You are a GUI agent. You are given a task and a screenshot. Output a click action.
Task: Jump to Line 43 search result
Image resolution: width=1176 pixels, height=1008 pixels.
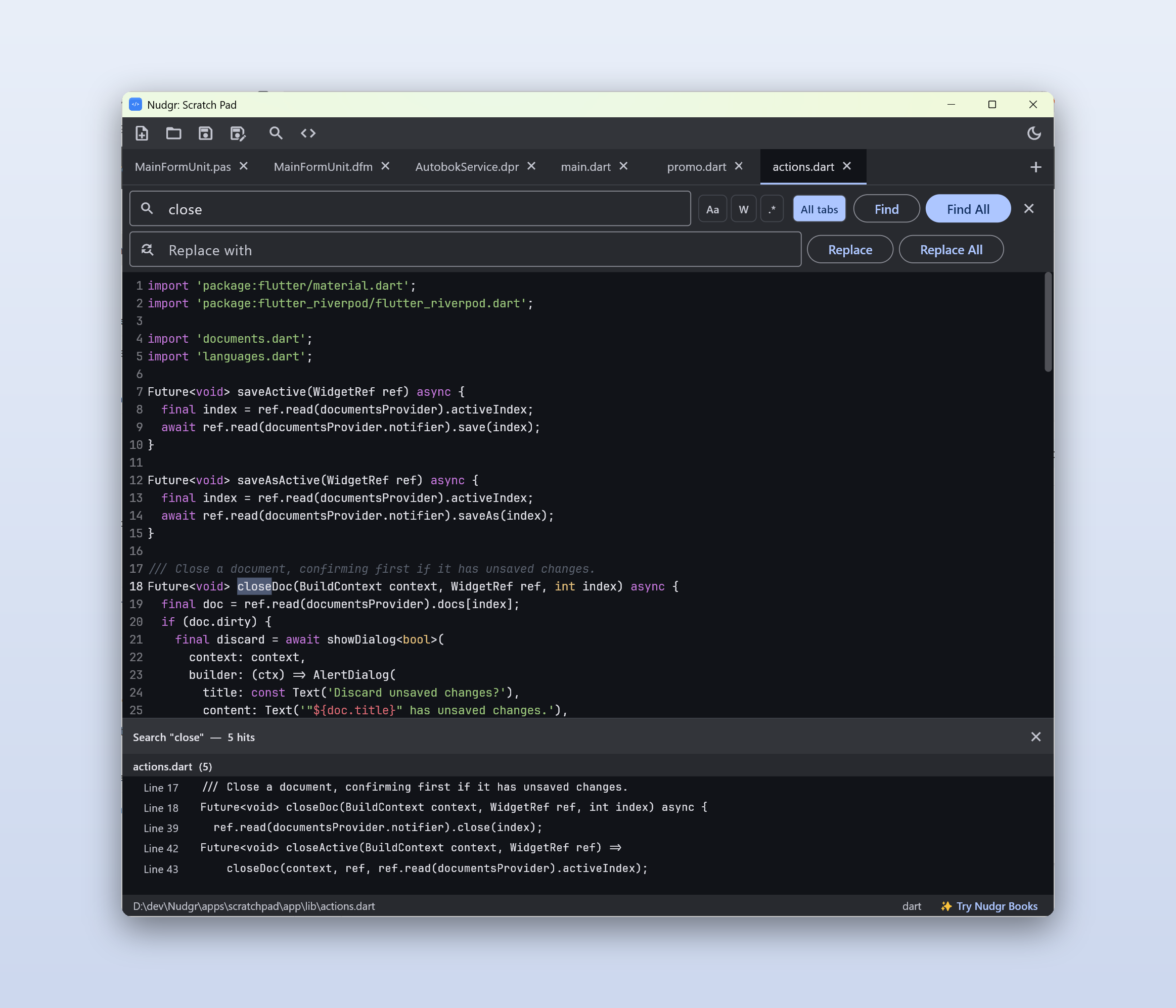pos(587,868)
